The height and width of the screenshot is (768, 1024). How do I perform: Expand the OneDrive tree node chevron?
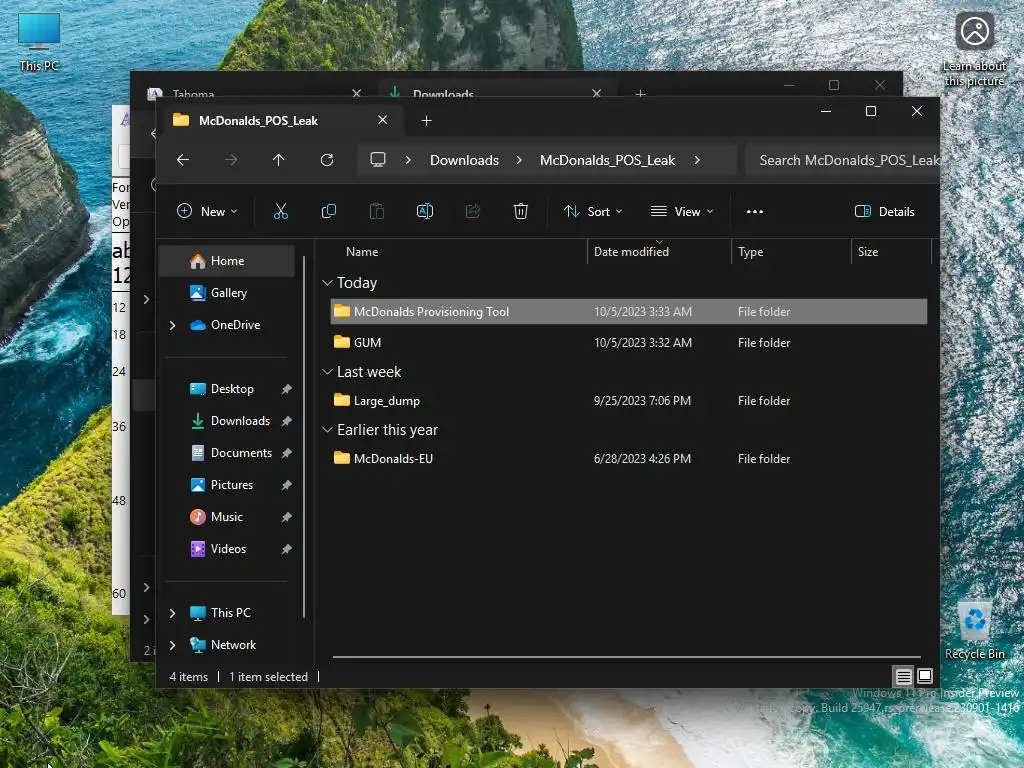pos(172,325)
